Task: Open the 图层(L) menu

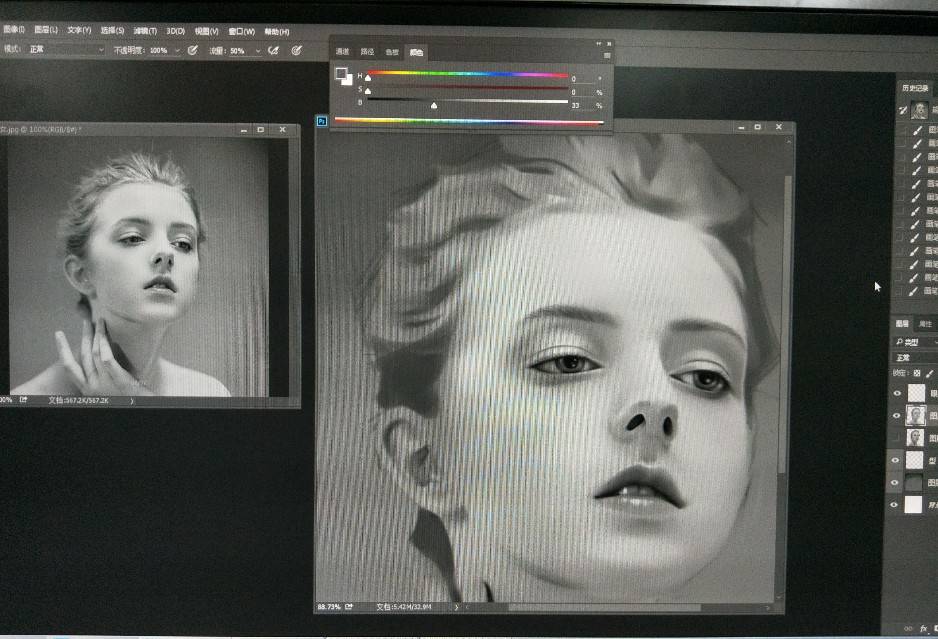Action: click(x=46, y=30)
